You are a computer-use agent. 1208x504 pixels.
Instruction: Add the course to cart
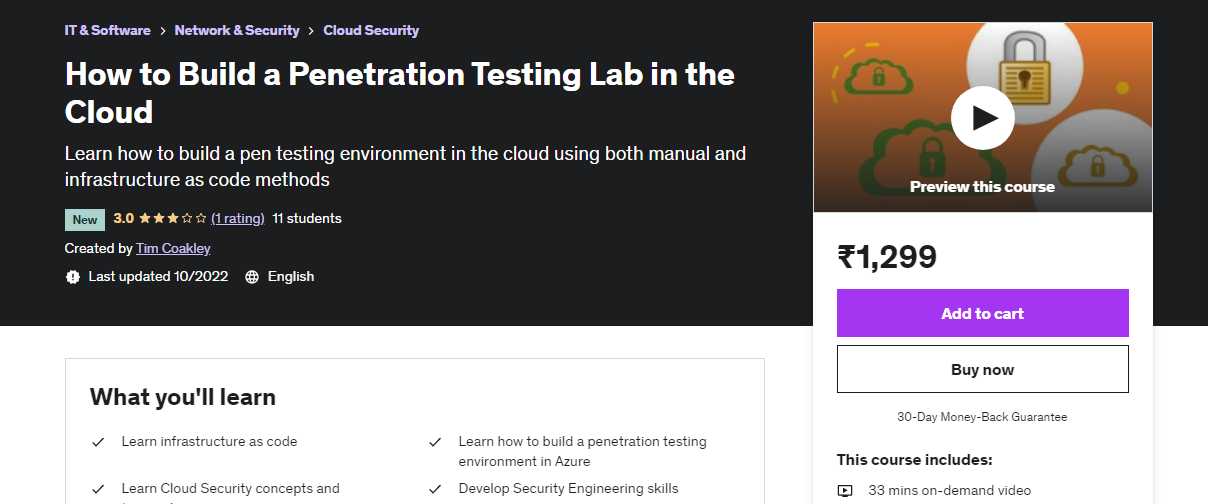click(982, 313)
